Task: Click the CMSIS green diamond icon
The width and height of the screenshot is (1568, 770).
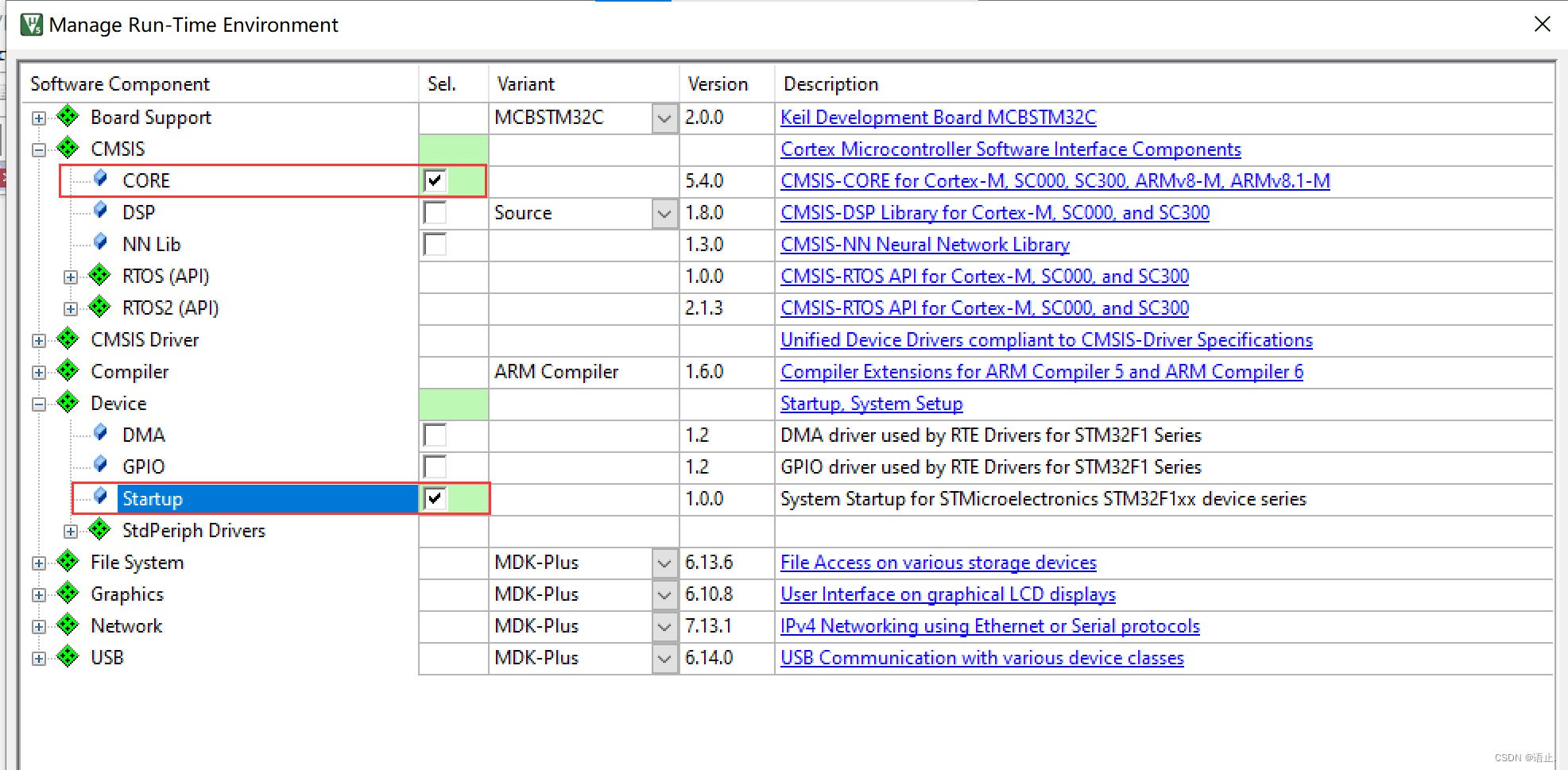Action: (x=68, y=149)
